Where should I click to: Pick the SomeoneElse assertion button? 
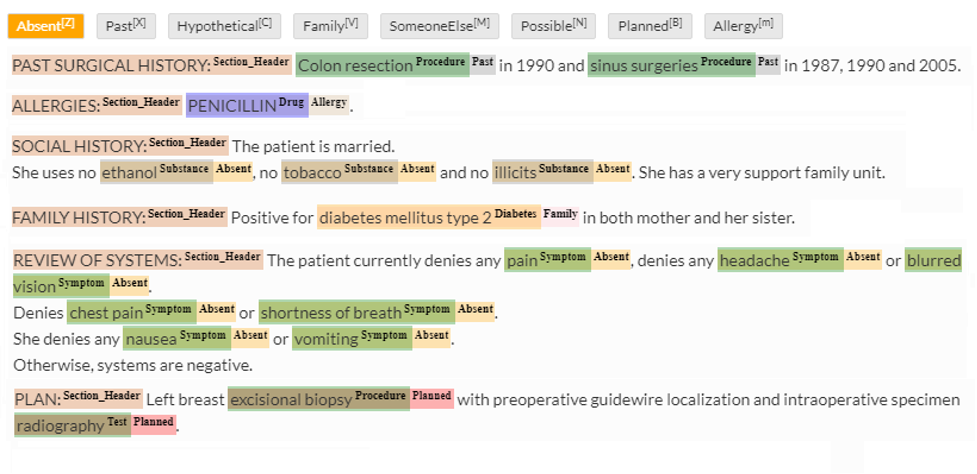pos(440,26)
